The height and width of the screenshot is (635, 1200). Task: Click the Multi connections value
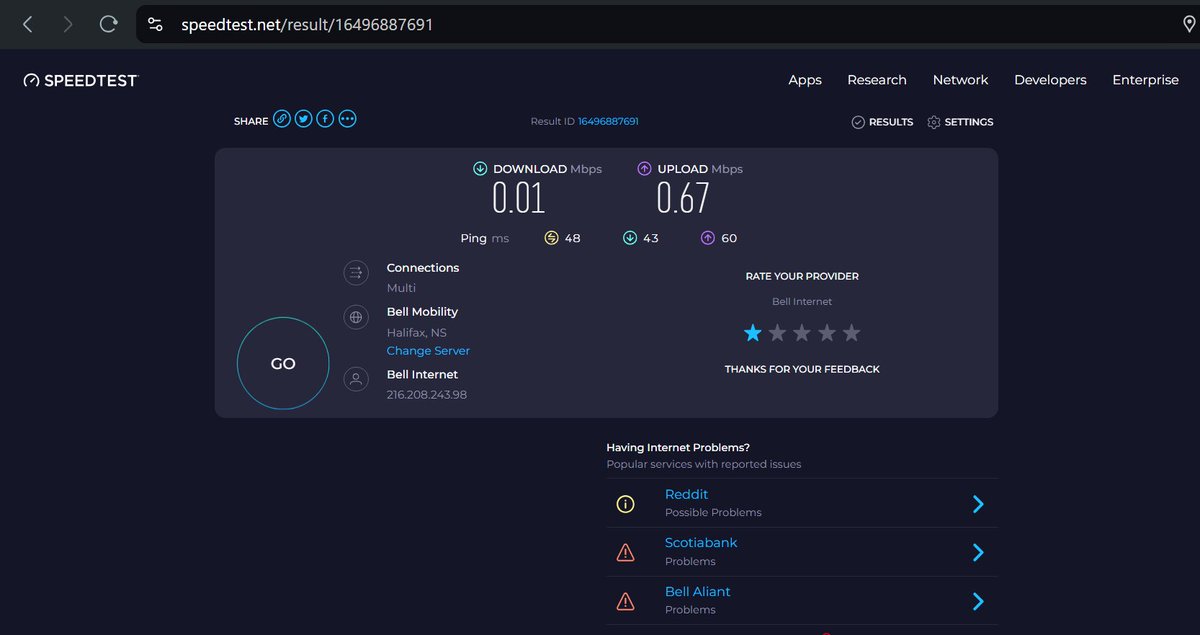(401, 288)
